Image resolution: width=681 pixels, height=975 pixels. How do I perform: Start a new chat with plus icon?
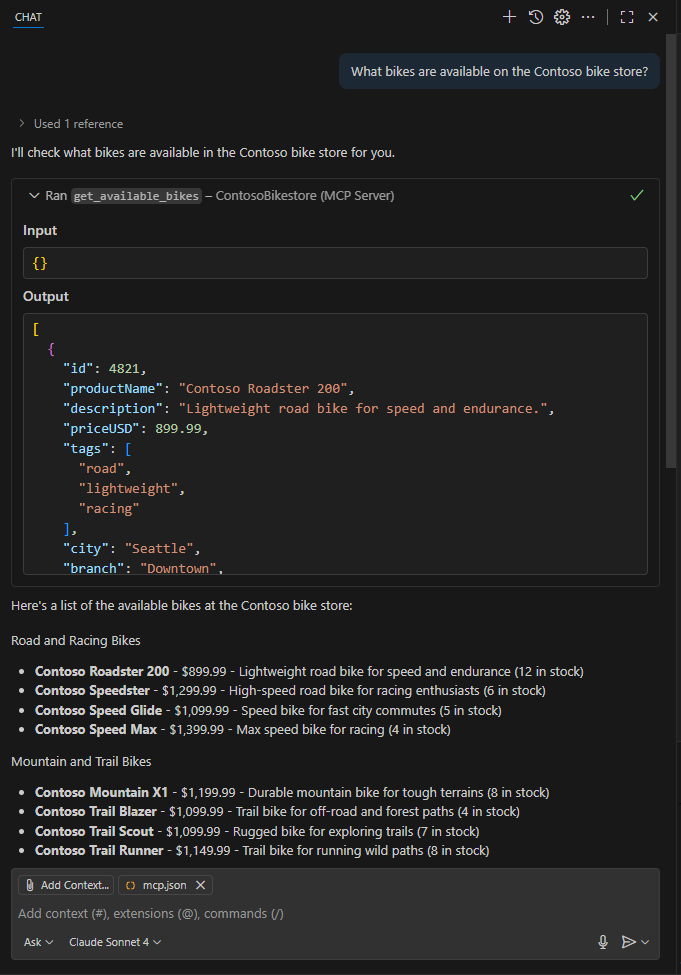pyautogui.click(x=509, y=17)
